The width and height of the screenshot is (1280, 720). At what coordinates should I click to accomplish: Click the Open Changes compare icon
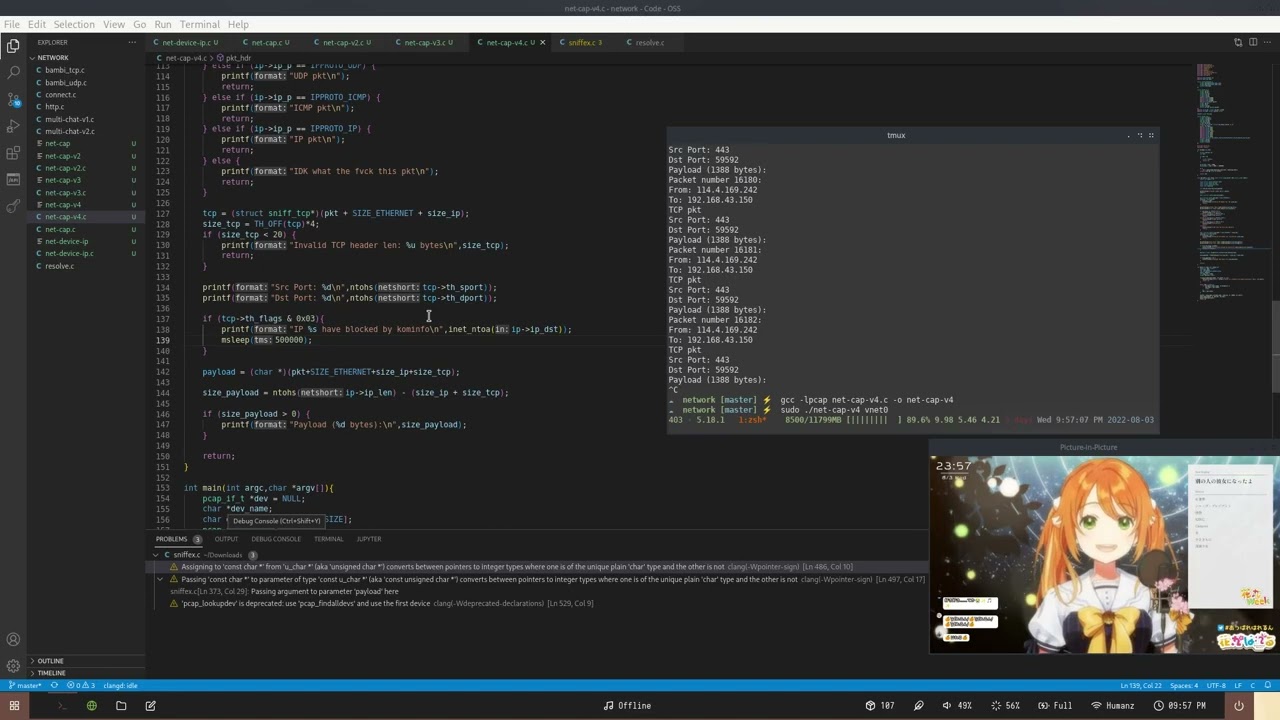[1238, 42]
